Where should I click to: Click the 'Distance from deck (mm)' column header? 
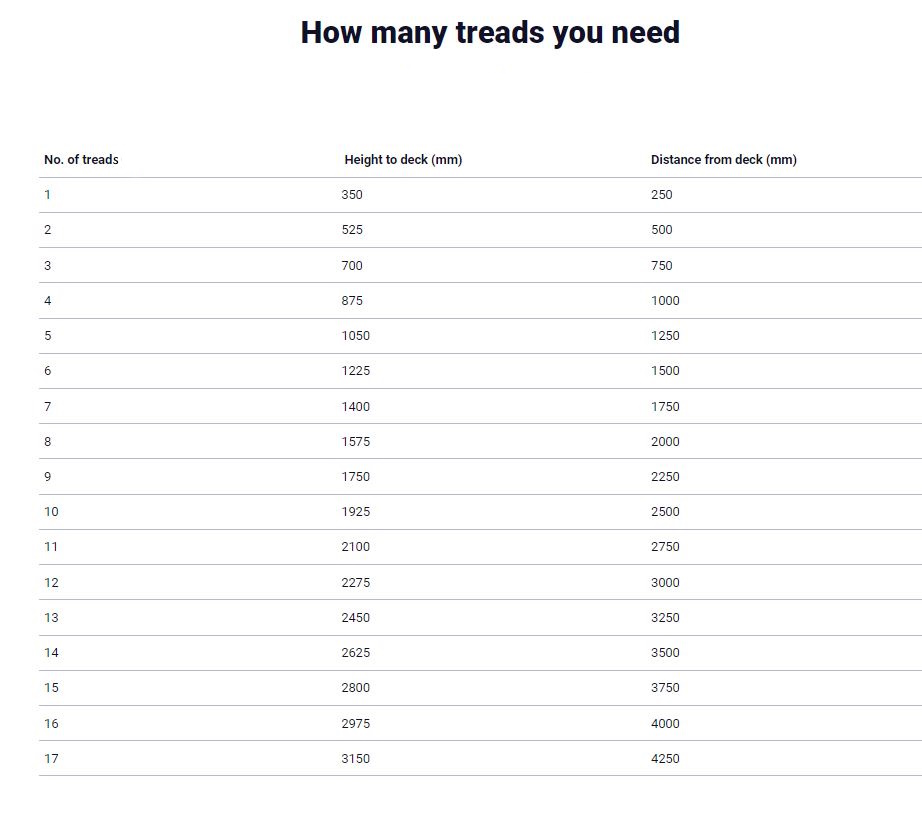pyautogui.click(x=723, y=160)
